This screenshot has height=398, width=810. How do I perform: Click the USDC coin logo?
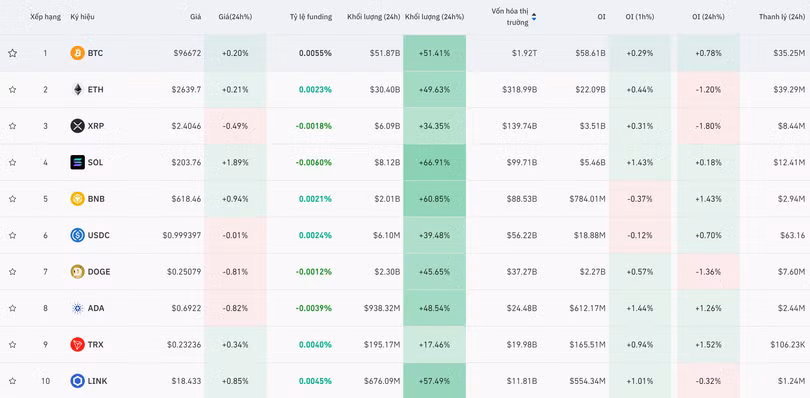[77, 235]
